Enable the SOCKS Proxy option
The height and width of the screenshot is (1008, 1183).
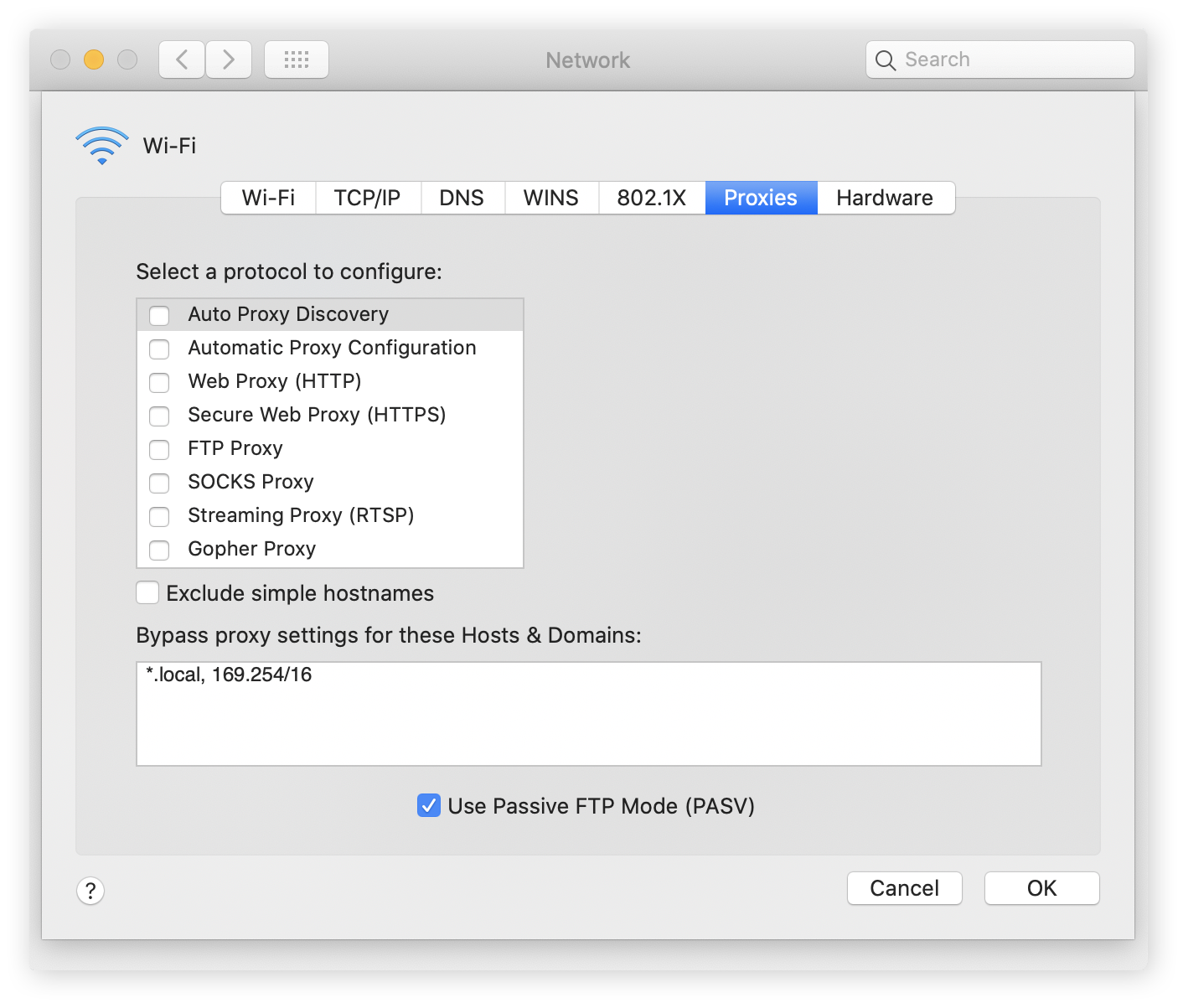pos(160,483)
